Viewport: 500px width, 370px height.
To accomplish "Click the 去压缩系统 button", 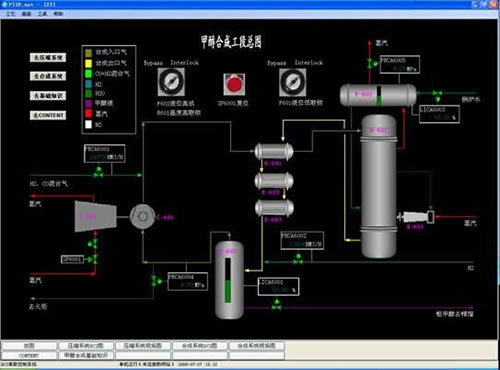I will (x=48, y=58).
